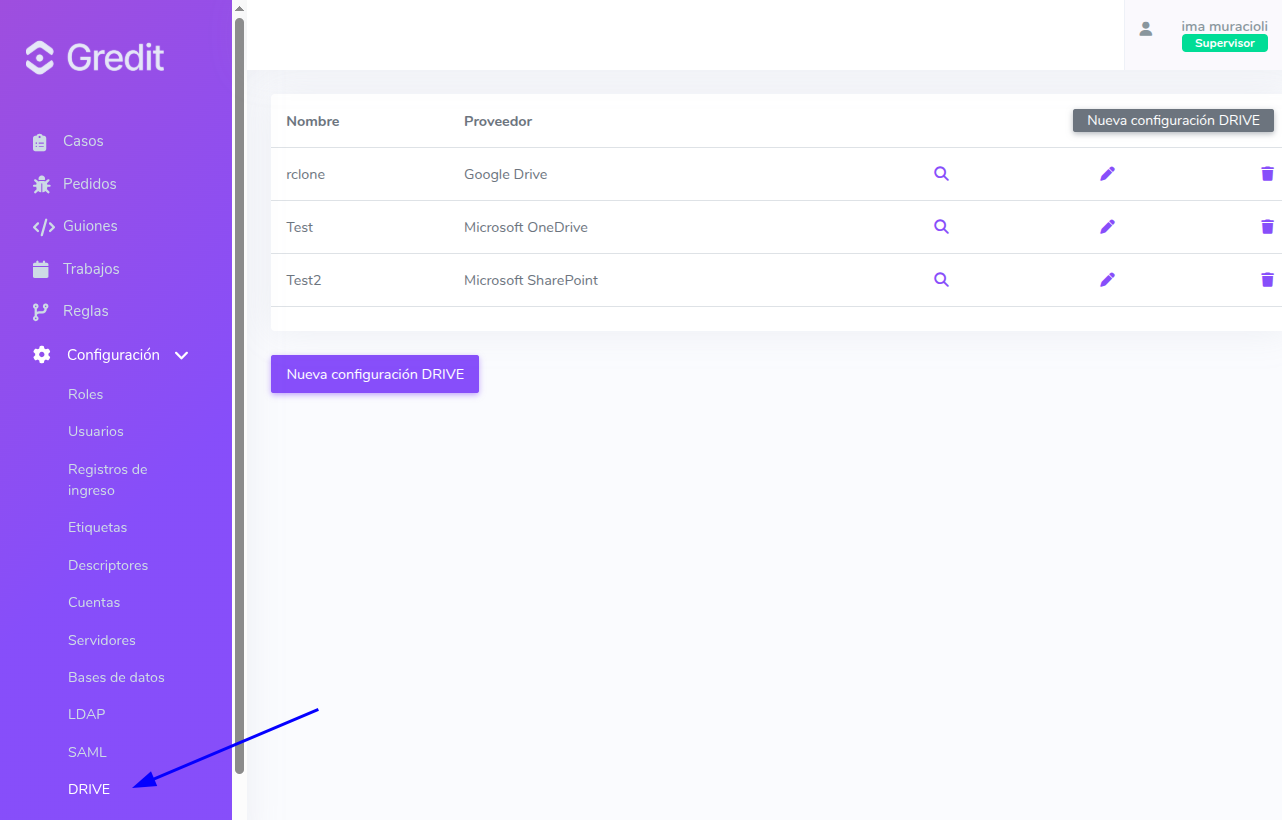Click the sidebar scroll up arrow

tap(239, 8)
